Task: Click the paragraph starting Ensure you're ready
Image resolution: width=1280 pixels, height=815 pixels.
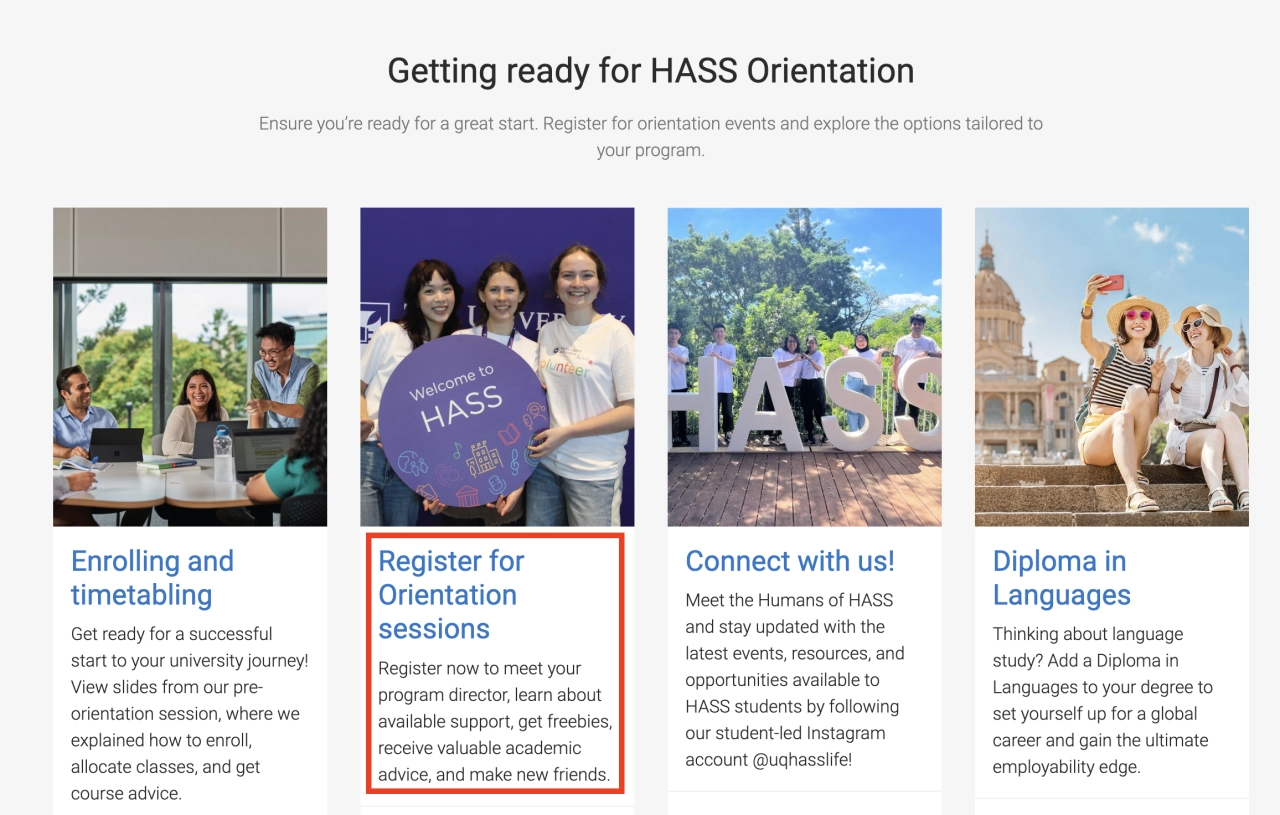Action: (x=651, y=137)
